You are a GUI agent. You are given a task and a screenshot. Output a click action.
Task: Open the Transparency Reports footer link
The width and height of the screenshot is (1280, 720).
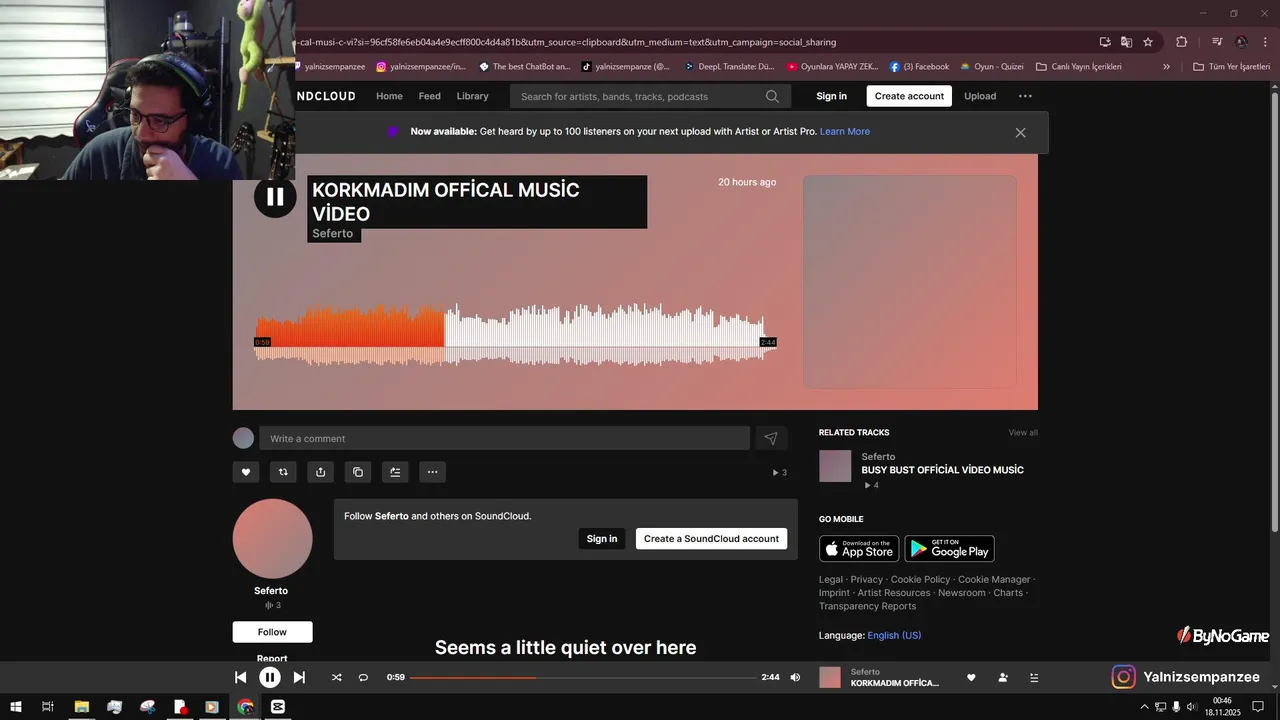867,606
